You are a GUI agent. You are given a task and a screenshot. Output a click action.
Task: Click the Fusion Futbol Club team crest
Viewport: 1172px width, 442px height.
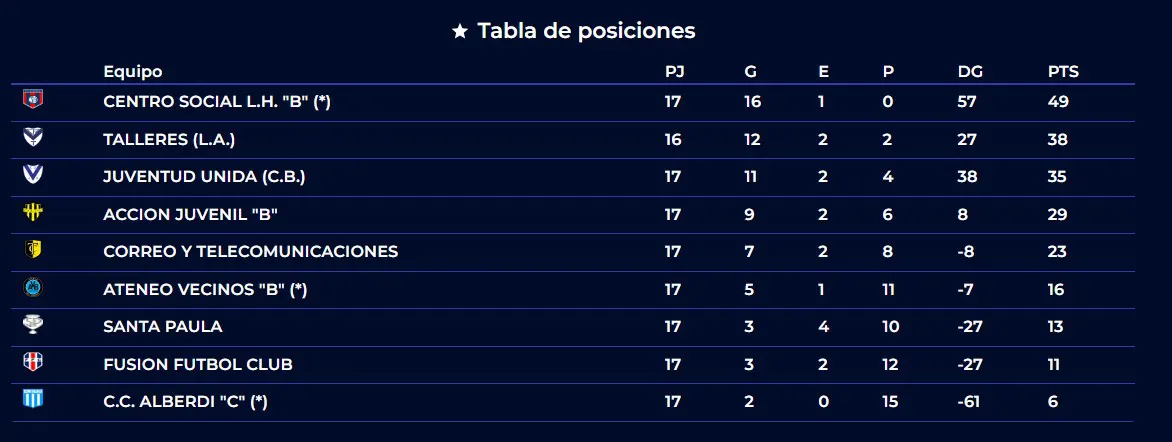(x=33, y=362)
